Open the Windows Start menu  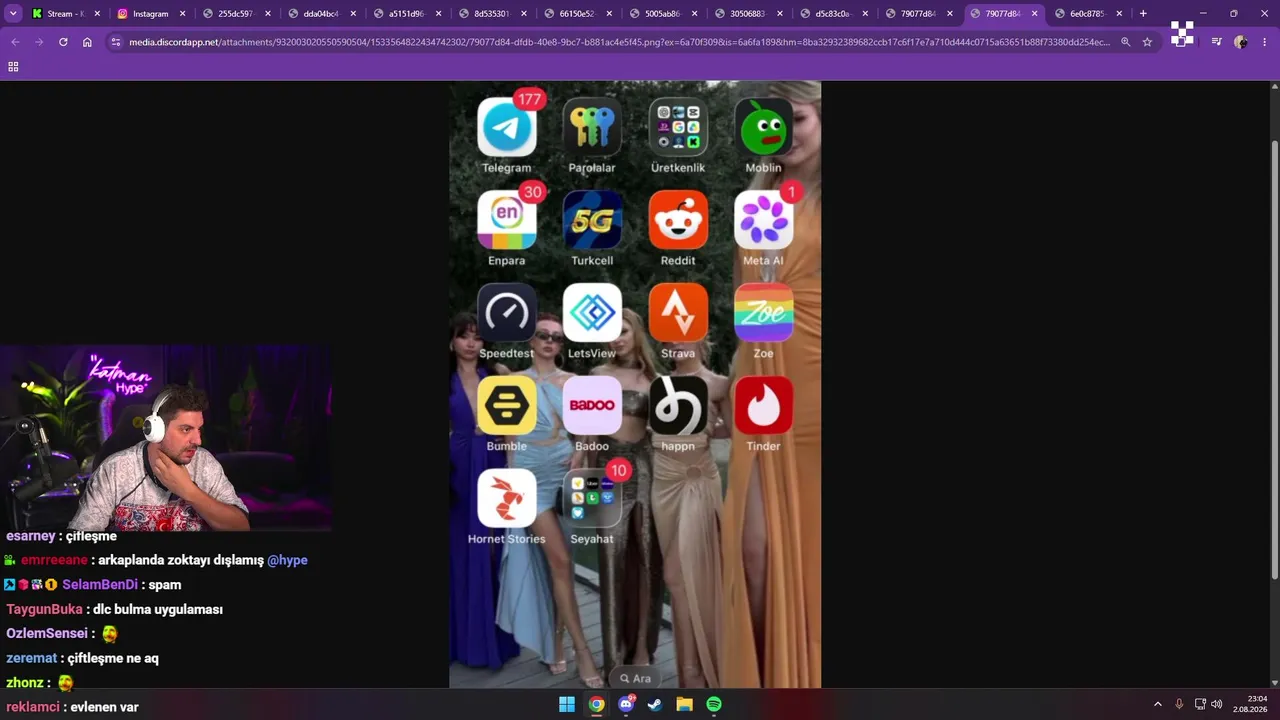(x=567, y=704)
